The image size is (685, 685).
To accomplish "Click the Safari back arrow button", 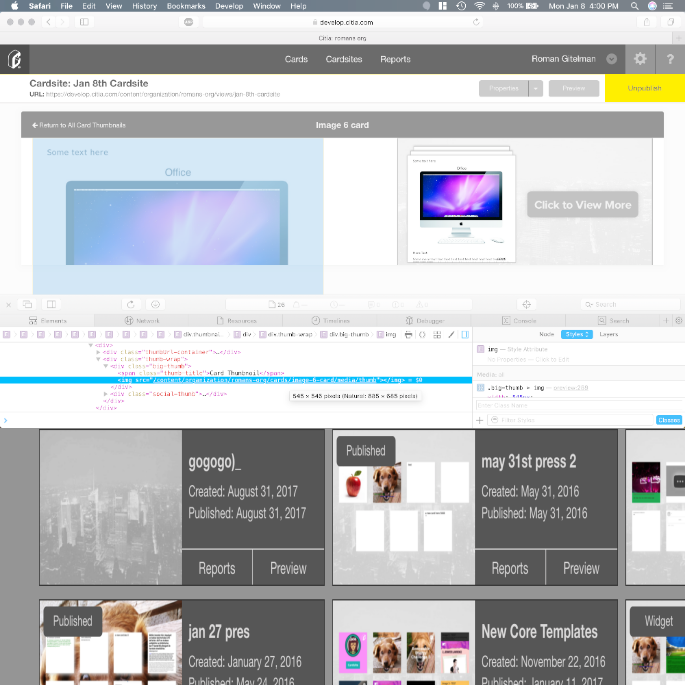I will click(x=49, y=21).
